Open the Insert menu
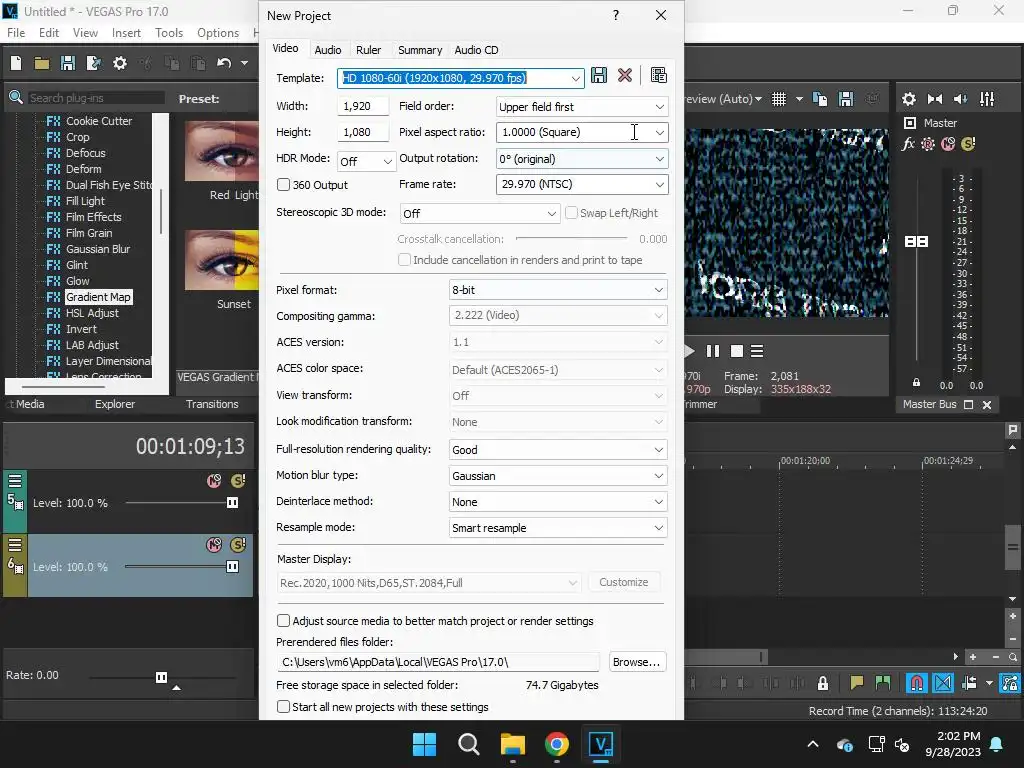1024x768 pixels. click(126, 33)
